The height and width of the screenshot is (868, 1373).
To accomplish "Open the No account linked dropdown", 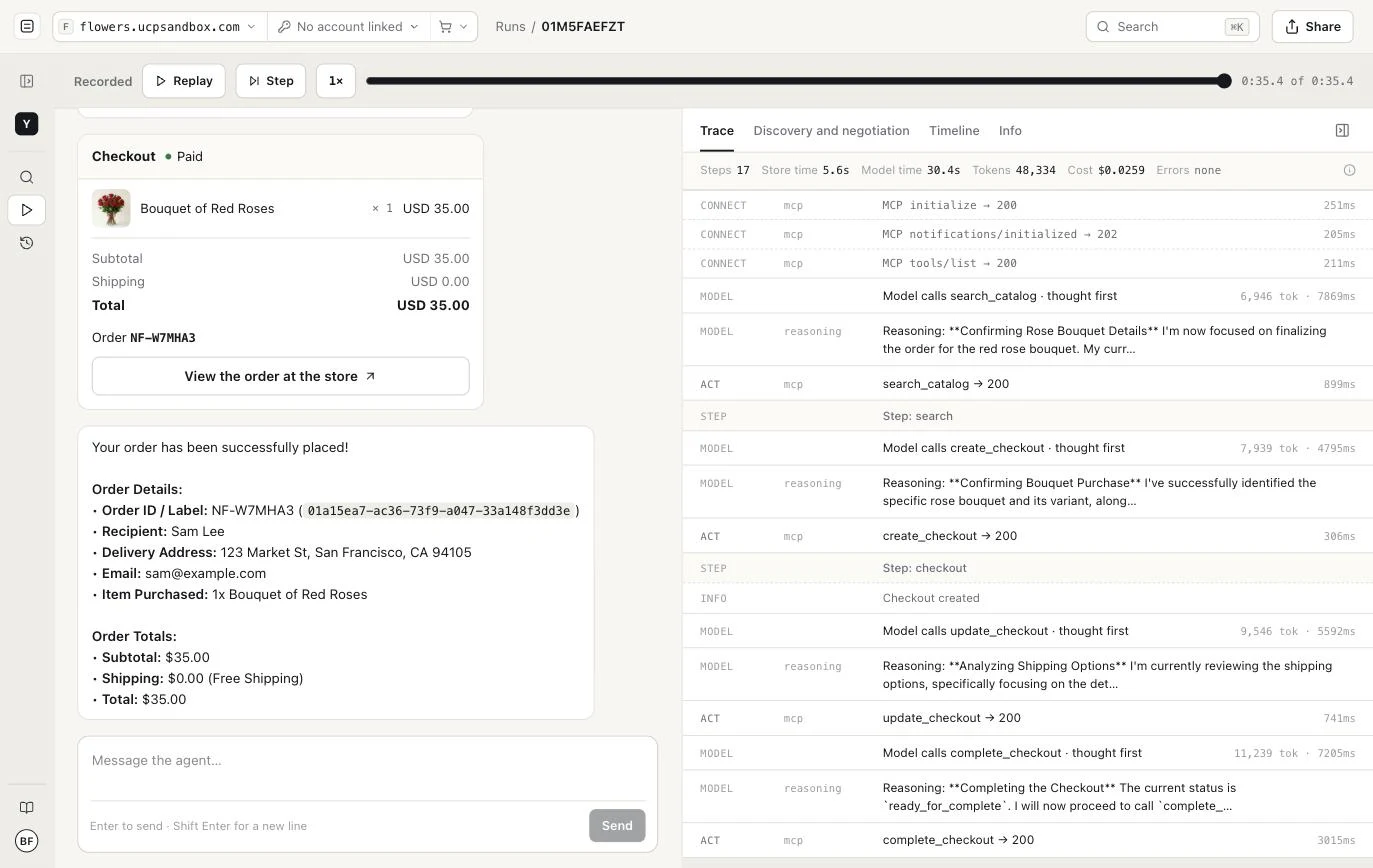I will [x=348, y=27].
